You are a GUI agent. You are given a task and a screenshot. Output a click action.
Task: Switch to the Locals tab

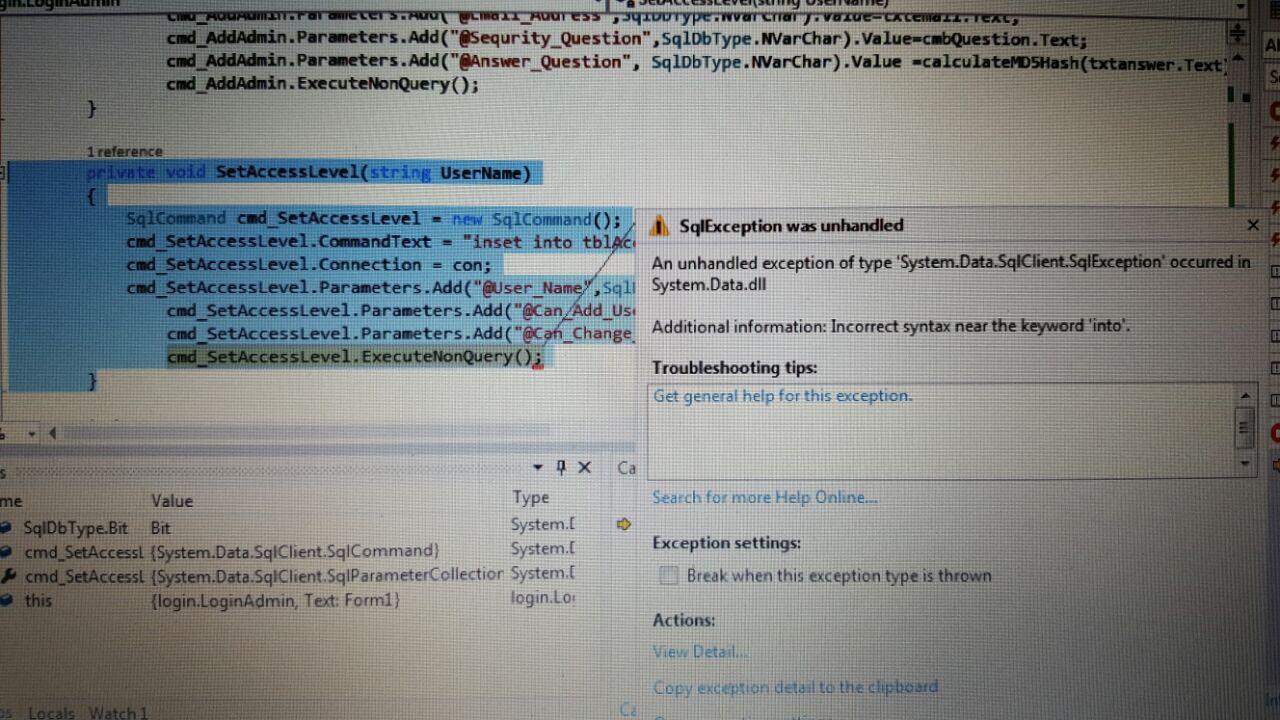(50, 712)
